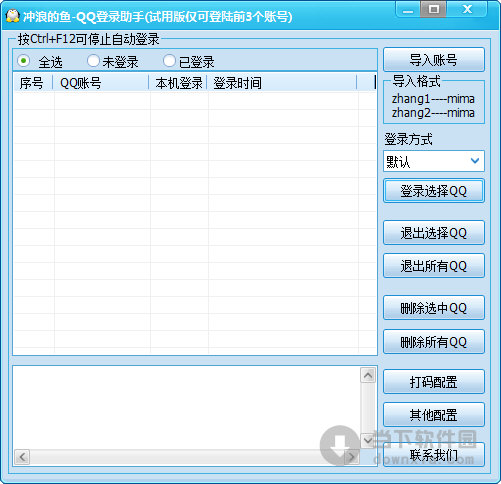Open the 登录方式 dropdown showing 默认

tap(434, 161)
